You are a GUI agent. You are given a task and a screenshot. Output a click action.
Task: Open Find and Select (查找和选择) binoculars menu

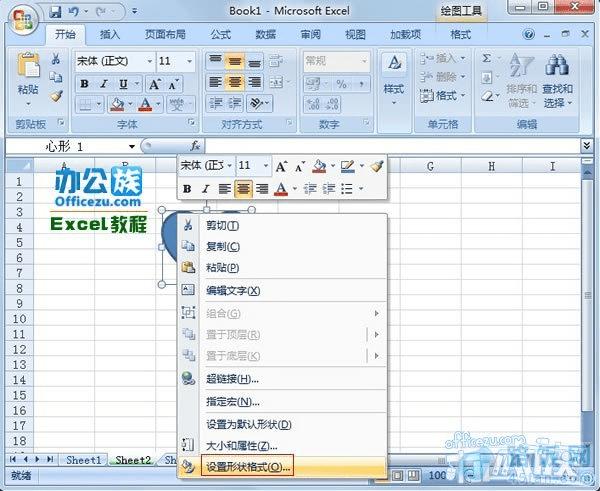point(557,81)
